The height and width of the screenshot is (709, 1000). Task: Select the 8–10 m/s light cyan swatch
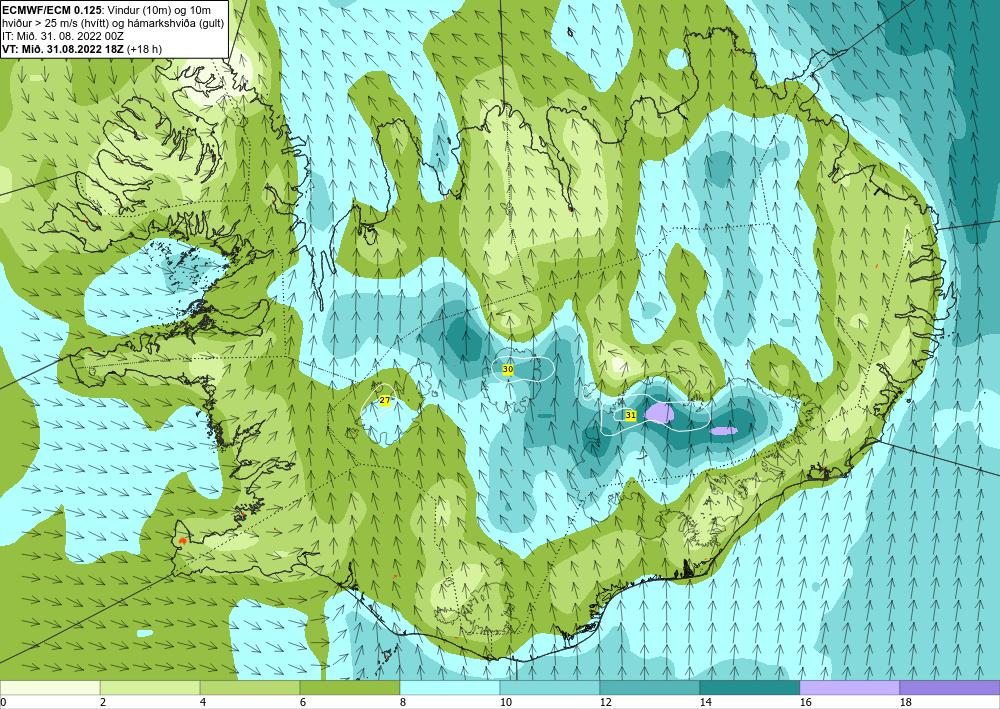click(x=450, y=688)
